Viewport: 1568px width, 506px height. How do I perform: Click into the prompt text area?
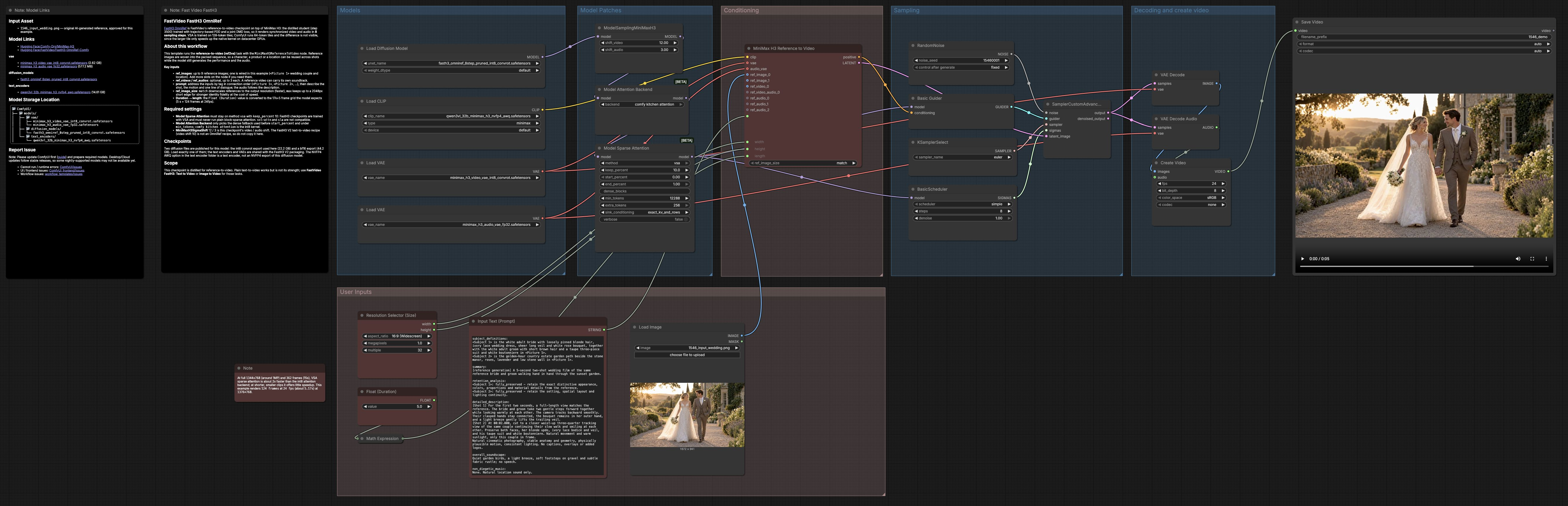(538, 405)
